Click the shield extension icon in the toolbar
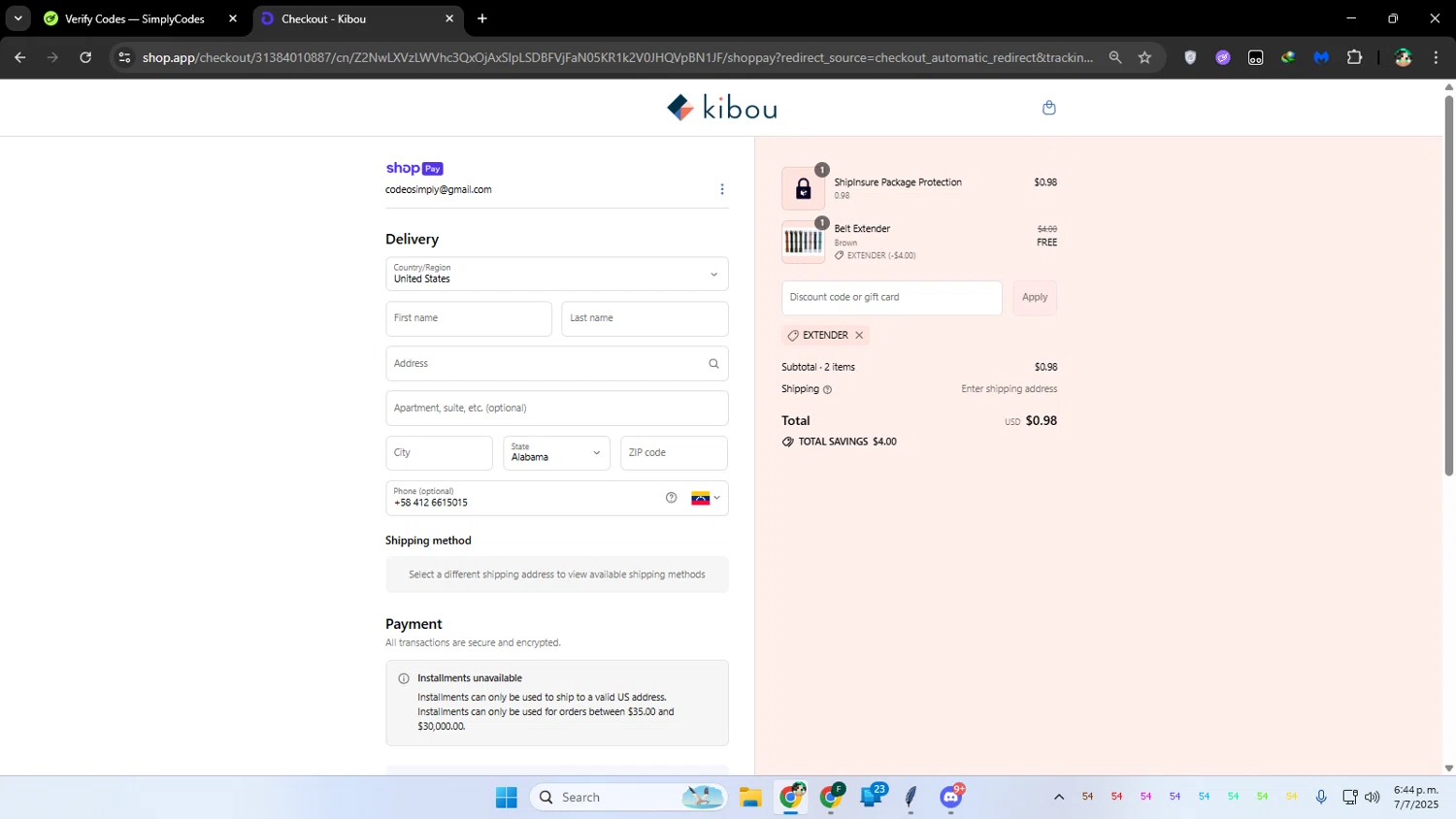The height and width of the screenshot is (819, 1456). (x=1190, y=57)
